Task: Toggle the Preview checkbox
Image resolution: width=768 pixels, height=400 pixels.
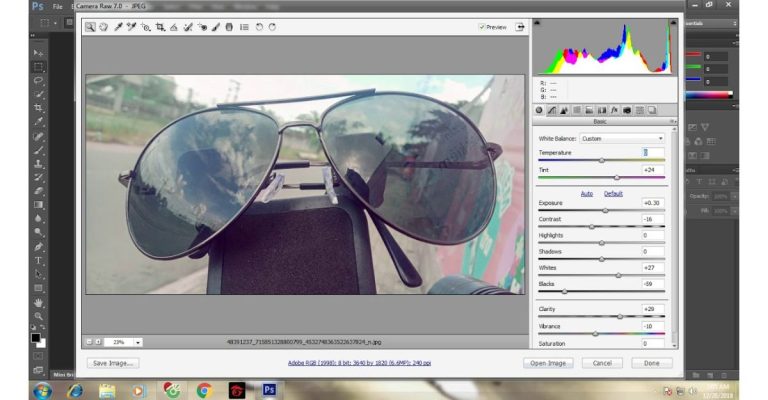Action: click(x=482, y=27)
